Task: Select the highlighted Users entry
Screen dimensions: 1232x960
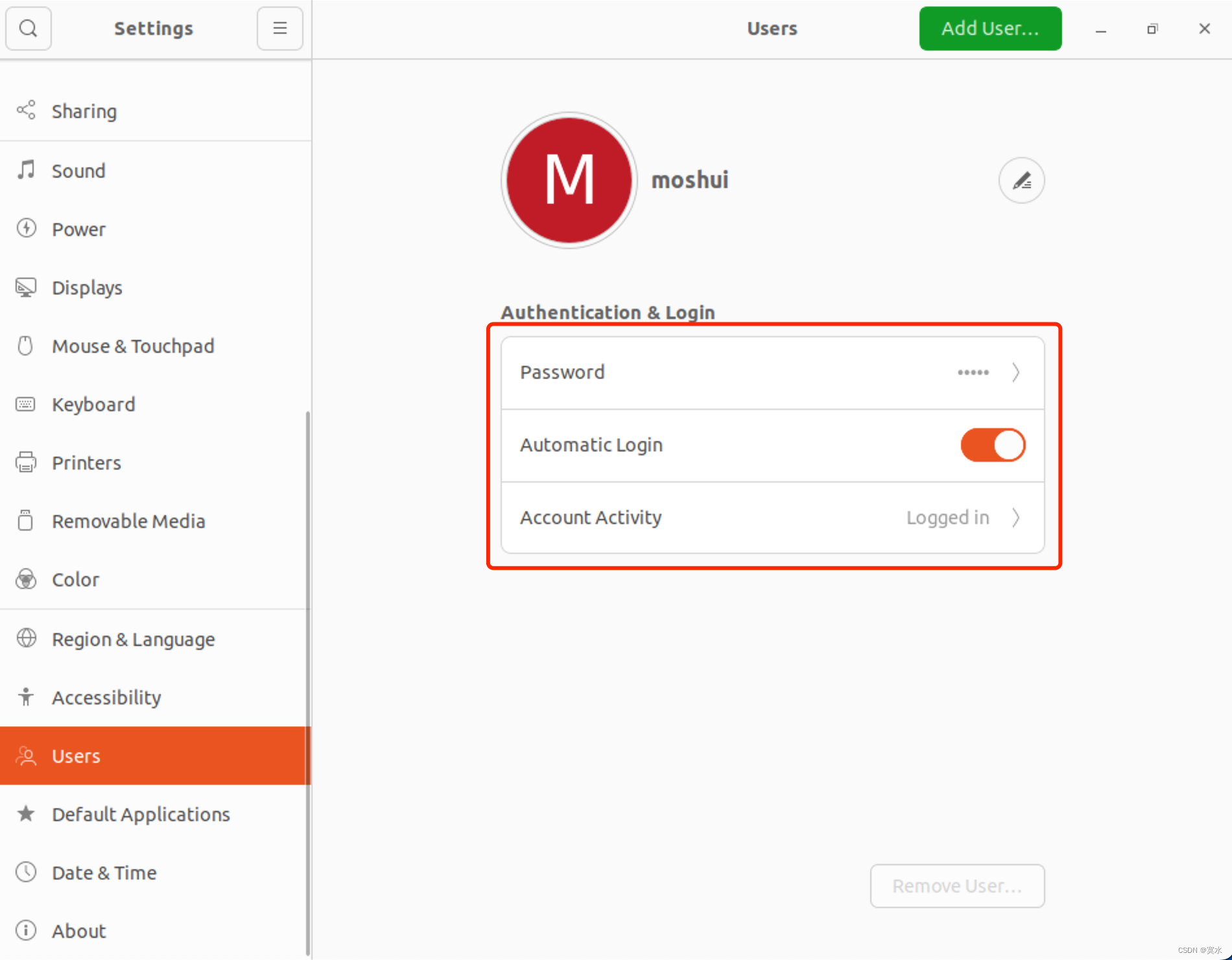Action: pos(156,756)
